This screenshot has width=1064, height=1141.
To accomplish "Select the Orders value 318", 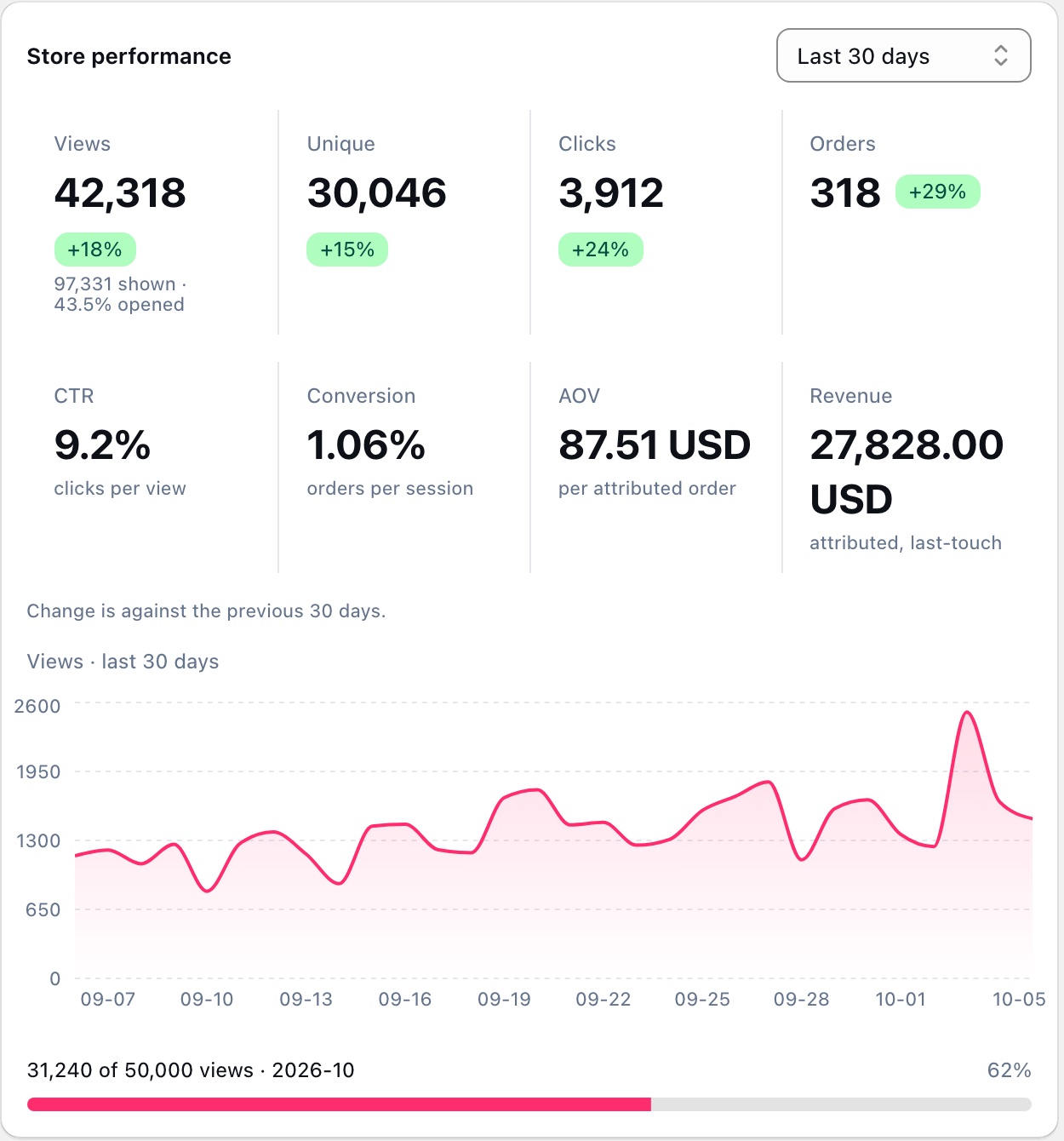I will (845, 192).
